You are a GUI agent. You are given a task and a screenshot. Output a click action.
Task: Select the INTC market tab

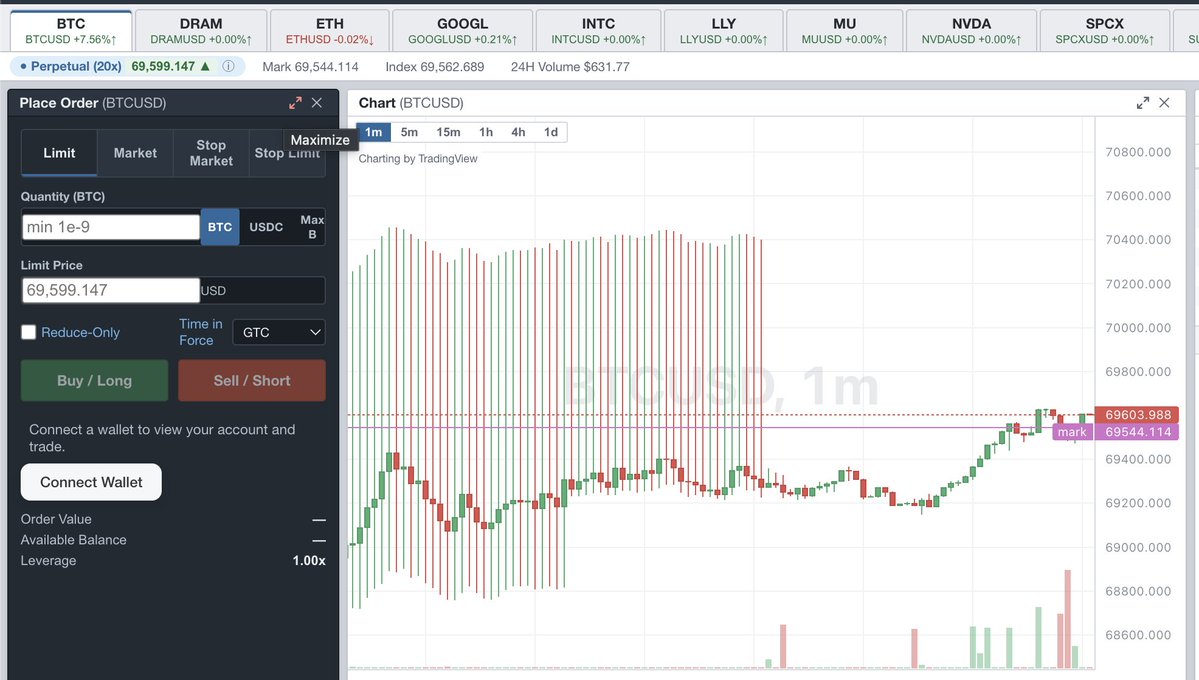599,31
